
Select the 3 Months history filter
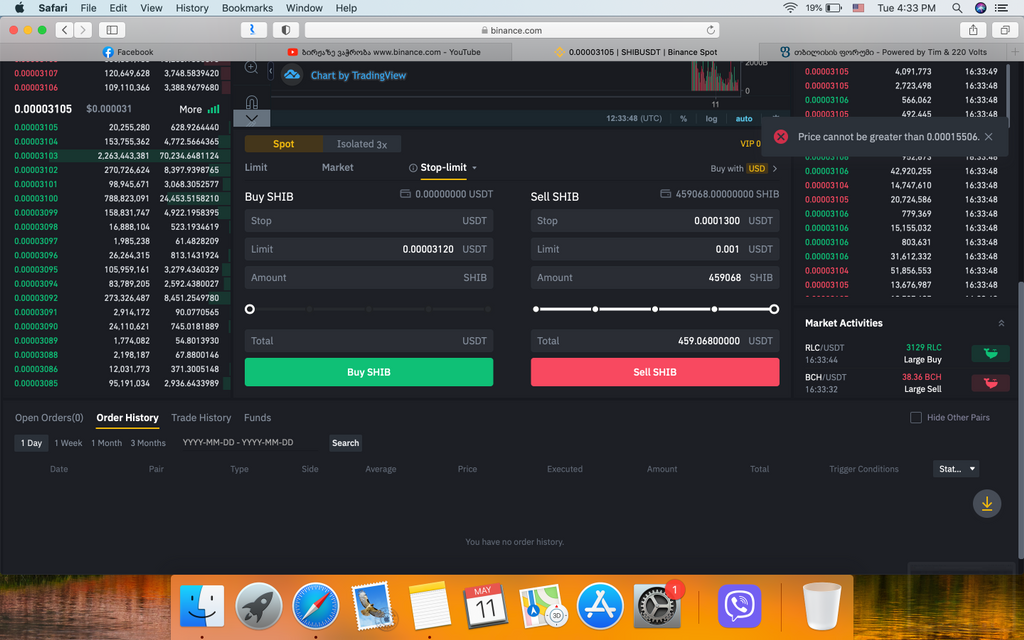[148, 443]
